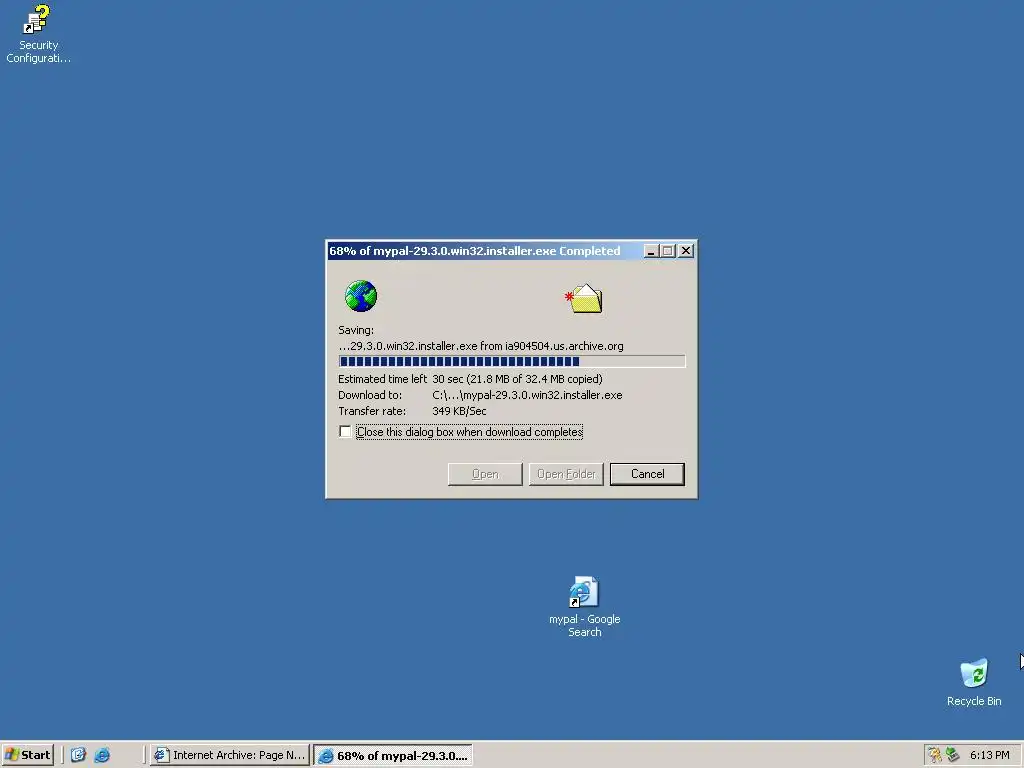This screenshot has width=1024, height=768.
Task: Click the greyed-out Open Folder button
Action: pos(566,474)
